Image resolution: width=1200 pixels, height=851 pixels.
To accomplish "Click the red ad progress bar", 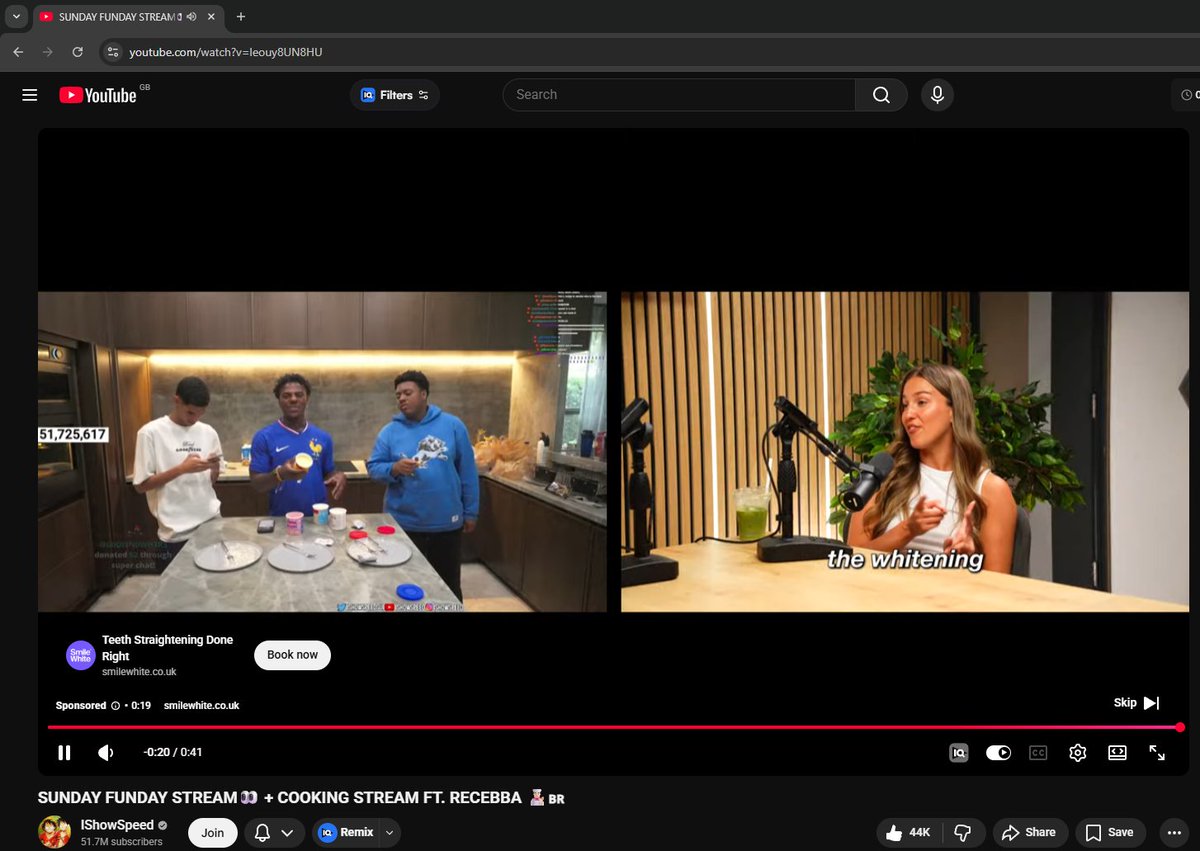I will [614, 727].
